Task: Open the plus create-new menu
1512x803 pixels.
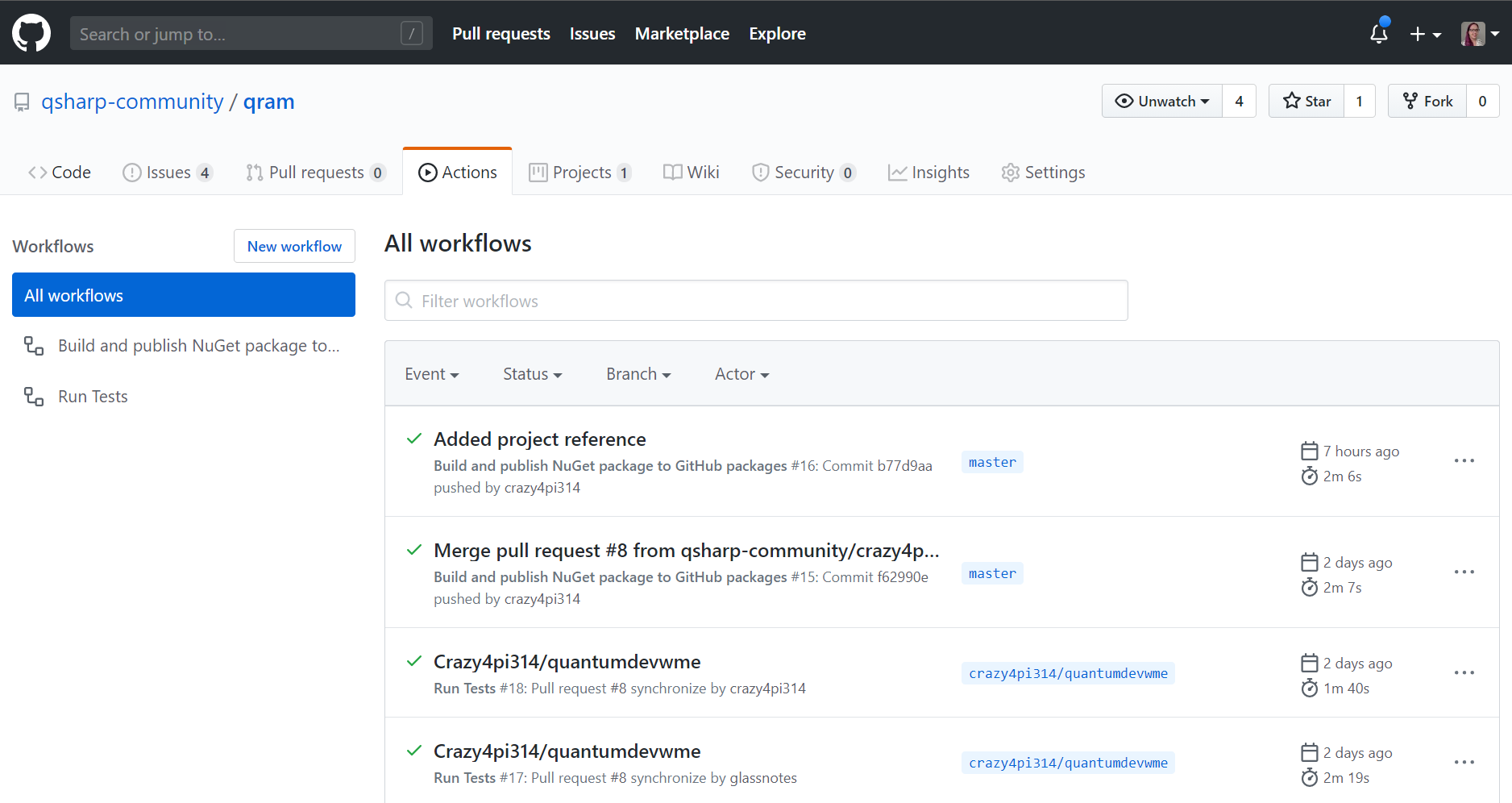Action: pos(1425,34)
